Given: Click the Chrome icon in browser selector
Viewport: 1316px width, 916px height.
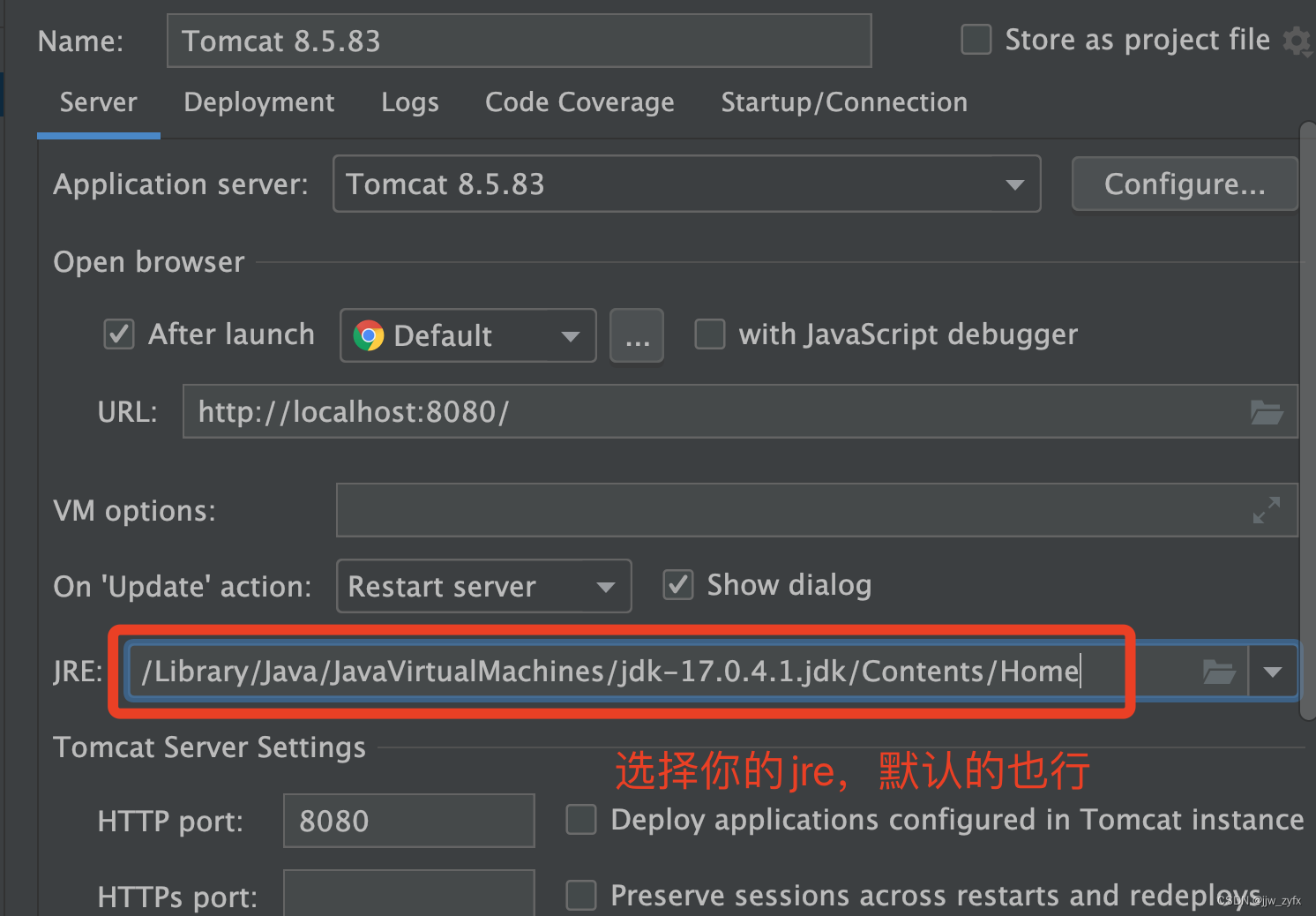Looking at the screenshot, I should tap(369, 335).
